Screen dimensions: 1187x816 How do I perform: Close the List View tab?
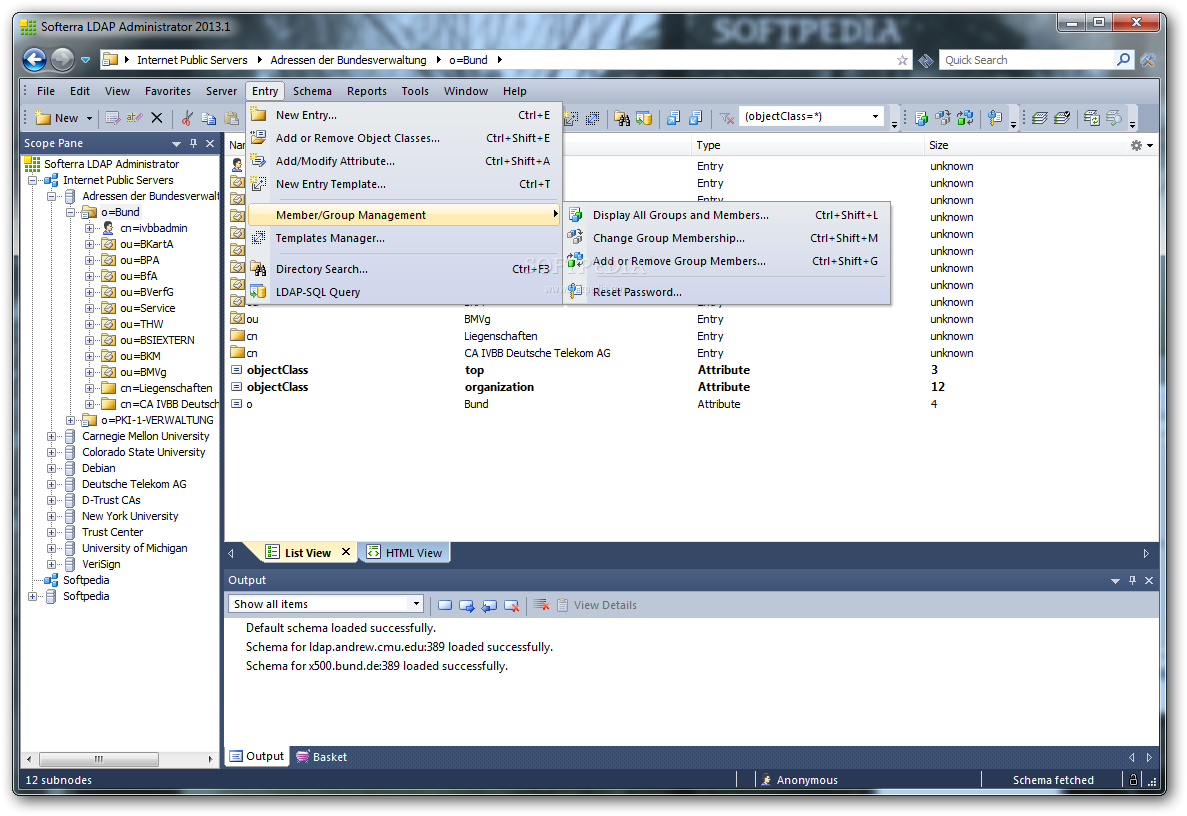[346, 553]
